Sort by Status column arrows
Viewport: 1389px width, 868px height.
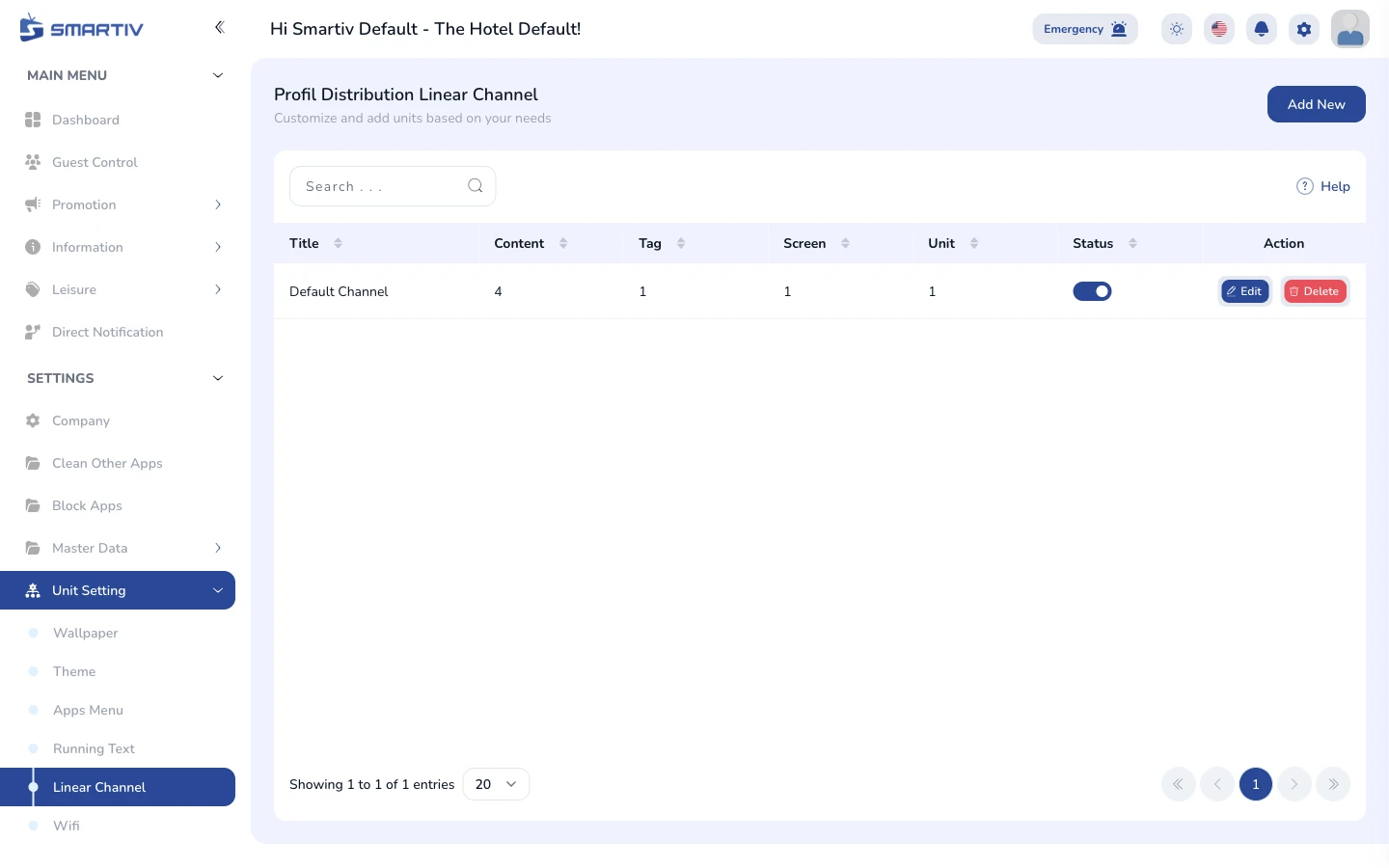[x=1132, y=243]
